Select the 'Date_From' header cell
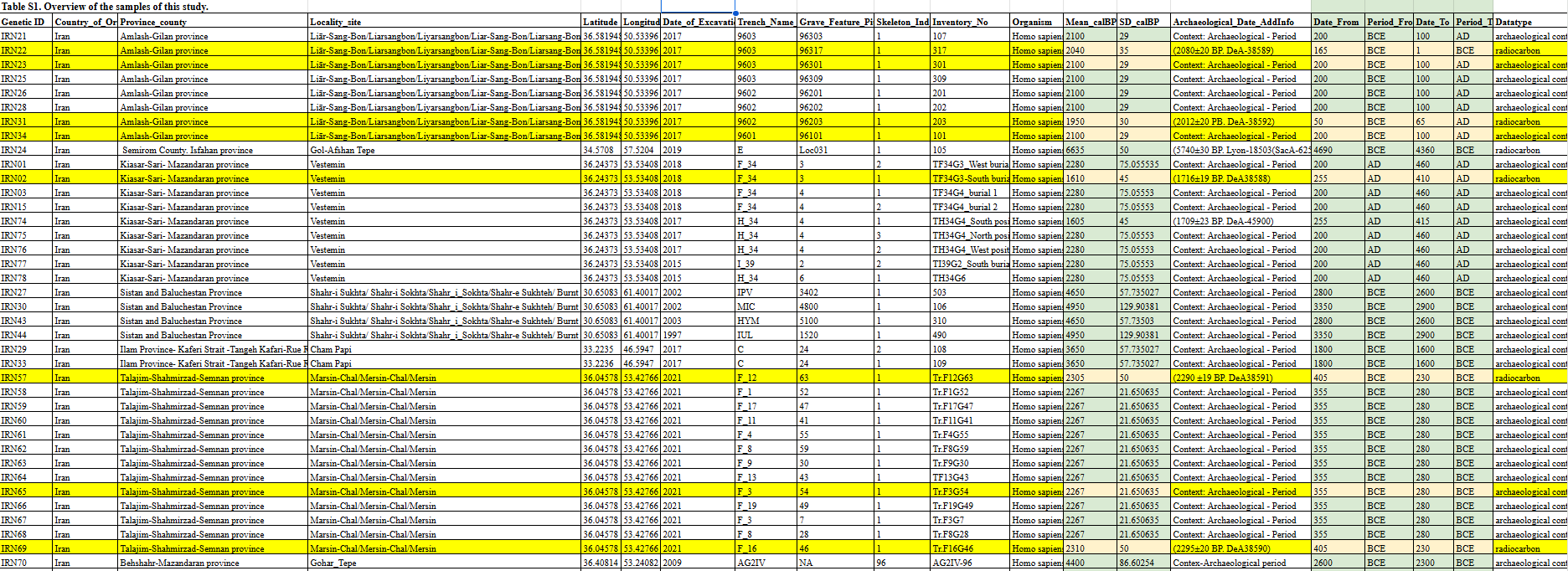This screenshot has width=1568, height=571. pyautogui.click(x=1338, y=22)
